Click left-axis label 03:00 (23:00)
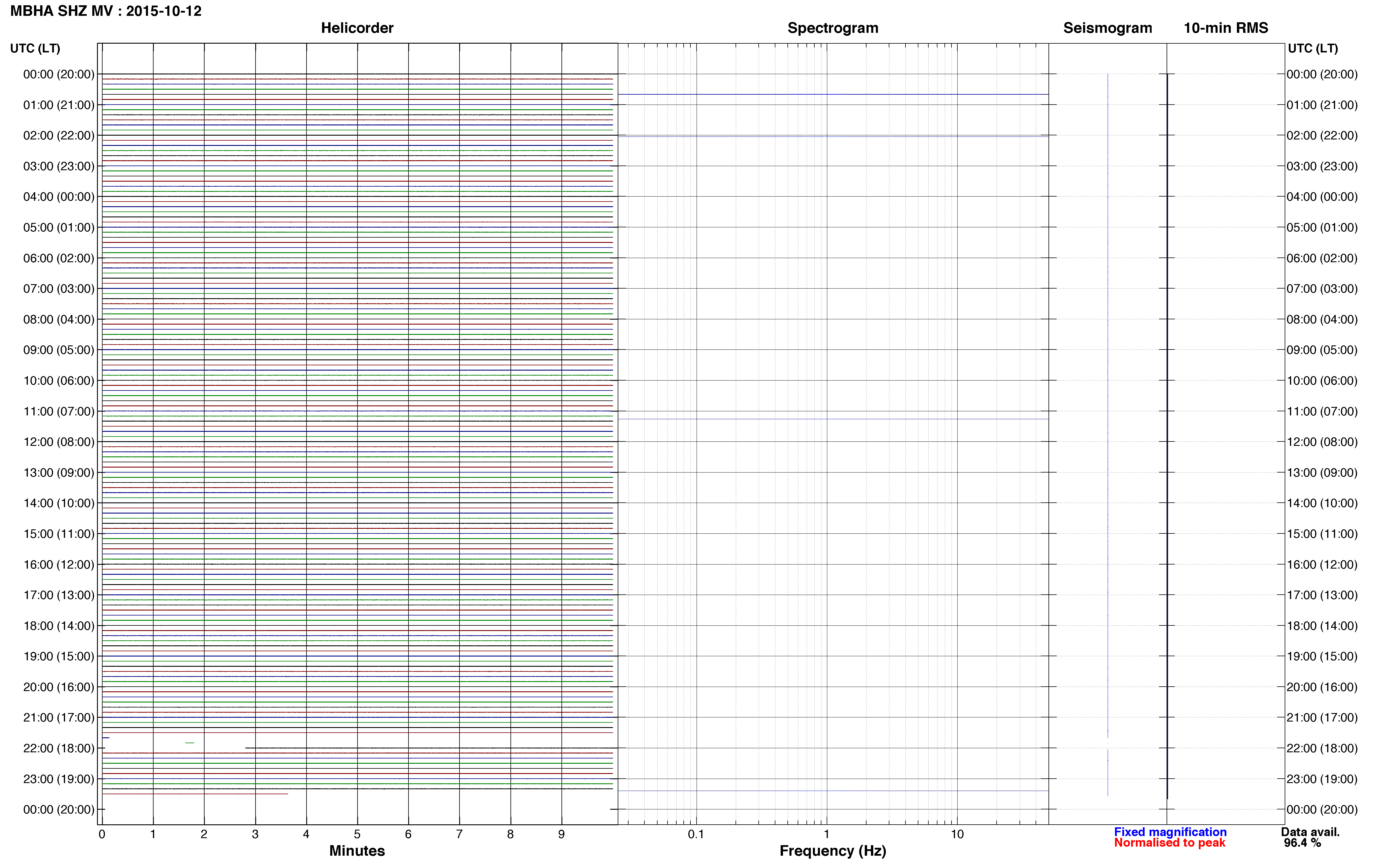Screen dimensions: 1389x868 coord(59,166)
